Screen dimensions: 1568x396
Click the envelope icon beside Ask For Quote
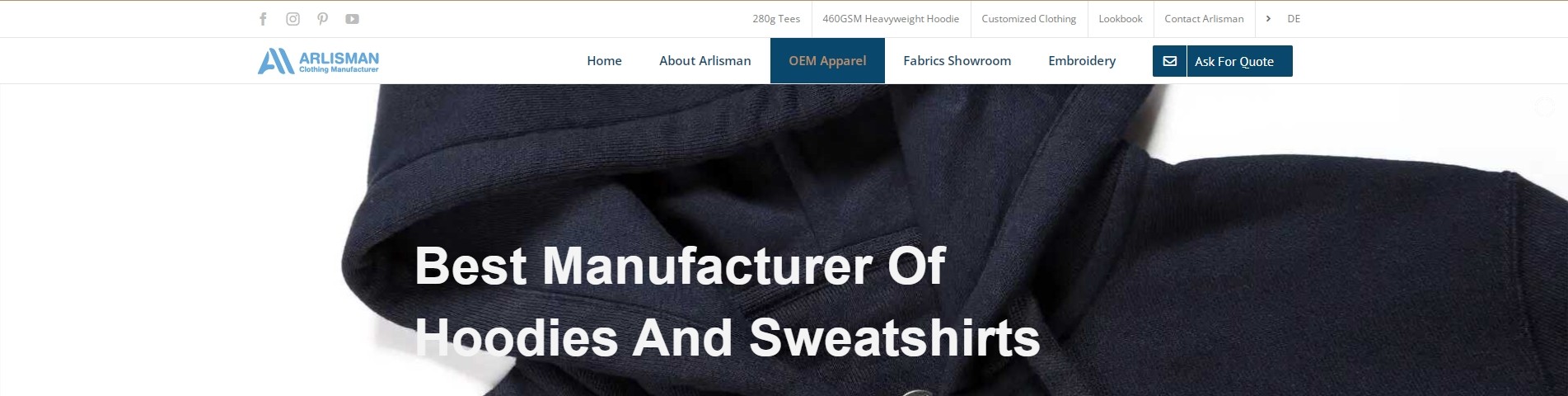tap(1169, 61)
